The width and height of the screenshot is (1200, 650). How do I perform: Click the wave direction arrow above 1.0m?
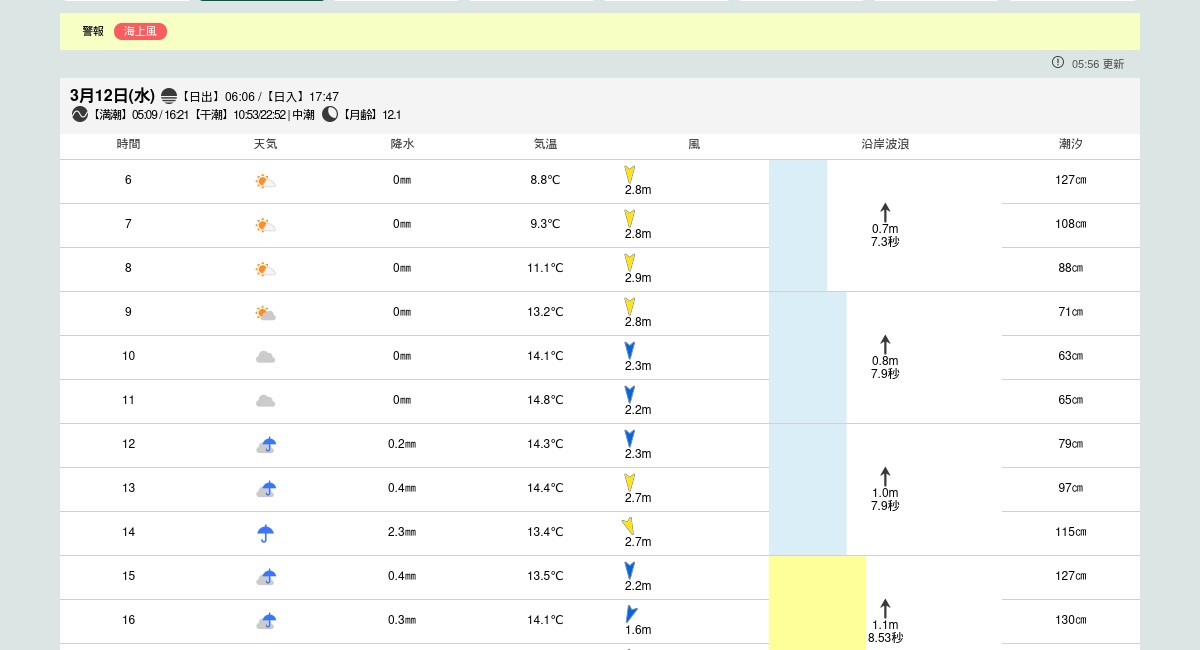(x=885, y=476)
